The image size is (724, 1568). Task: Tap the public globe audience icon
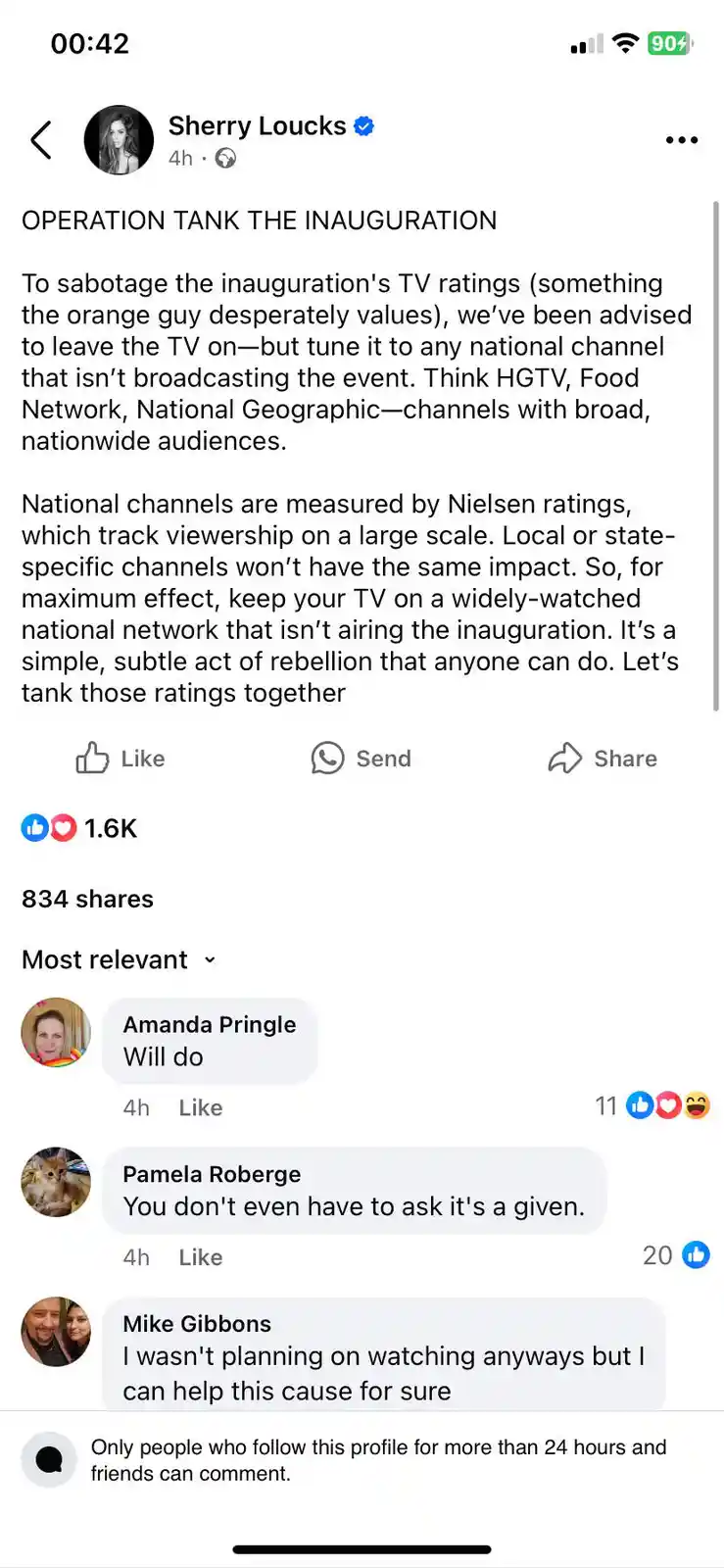tap(225, 158)
